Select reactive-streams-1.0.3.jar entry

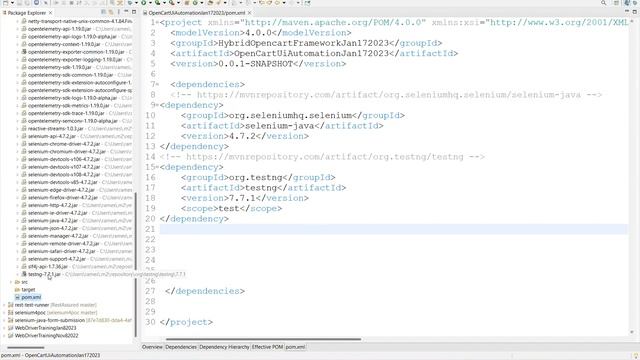coord(56,128)
